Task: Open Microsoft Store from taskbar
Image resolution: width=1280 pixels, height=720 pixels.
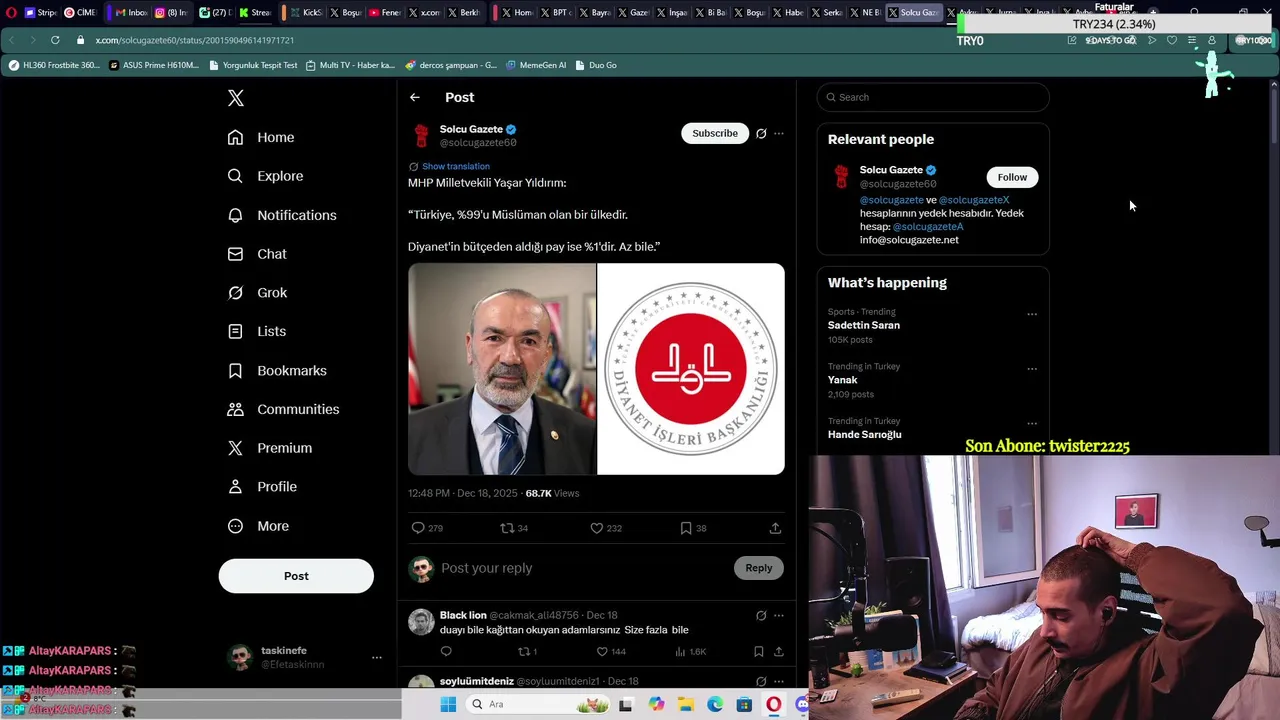Action: (744, 704)
